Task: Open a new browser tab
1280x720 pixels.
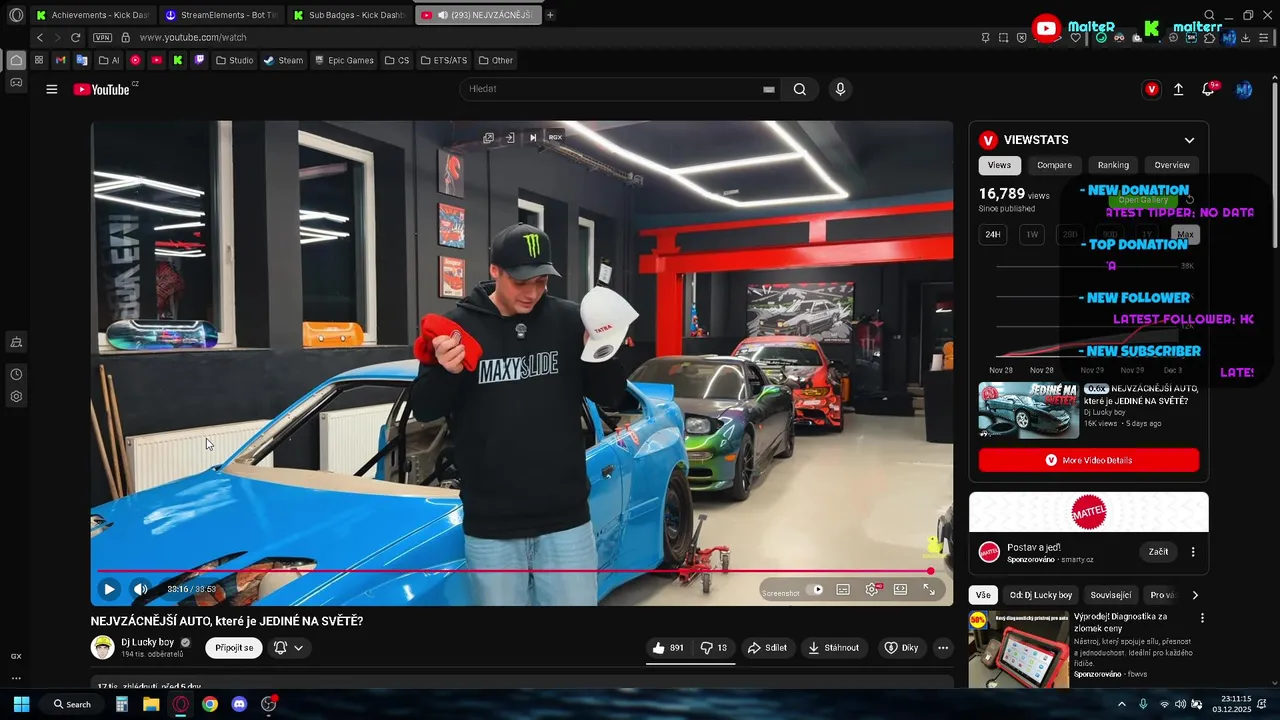Action: (550, 15)
